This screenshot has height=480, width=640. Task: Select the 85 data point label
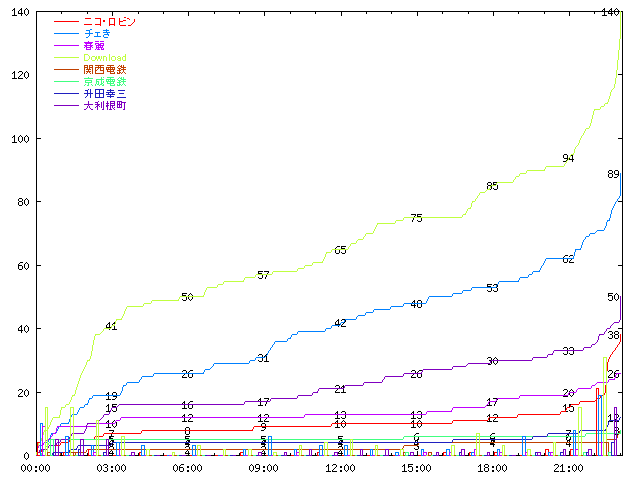click(x=492, y=186)
